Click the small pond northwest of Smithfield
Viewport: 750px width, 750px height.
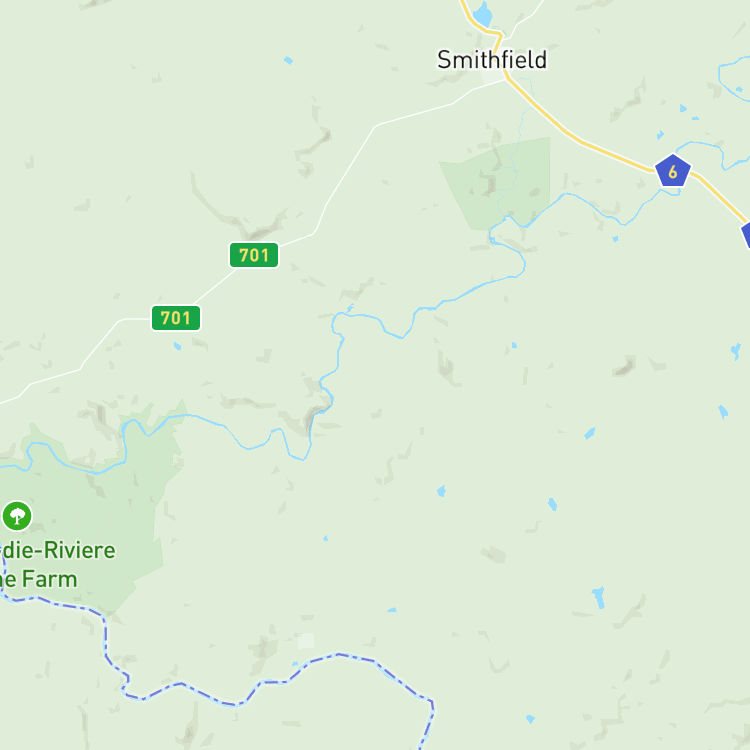(288, 60)
